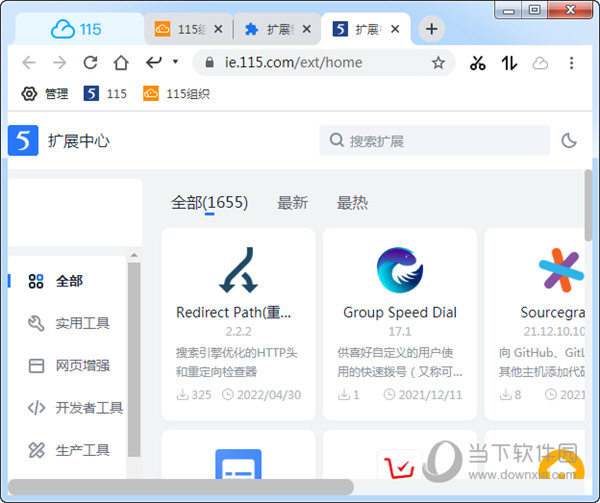600x503 pixels.
Task: Open Redirect Path extension title
Action: coord(233,313)
